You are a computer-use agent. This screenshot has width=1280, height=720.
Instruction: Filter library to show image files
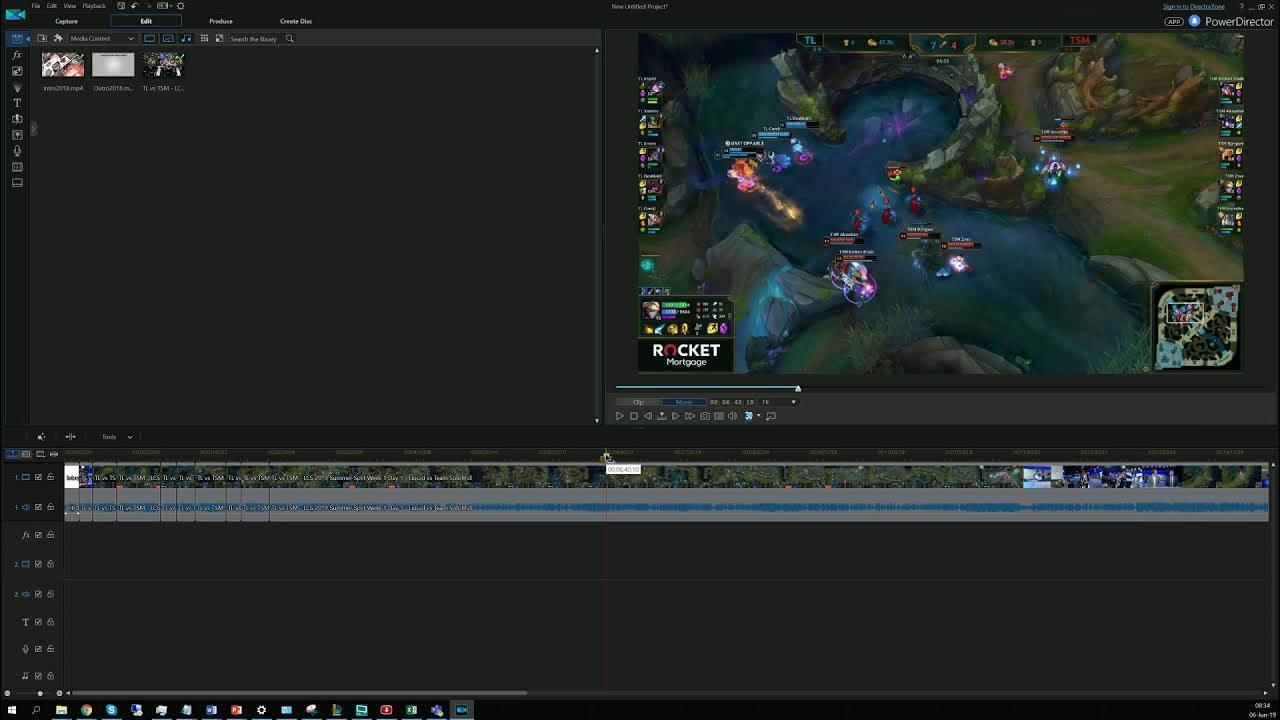click(x=168, y=38)
